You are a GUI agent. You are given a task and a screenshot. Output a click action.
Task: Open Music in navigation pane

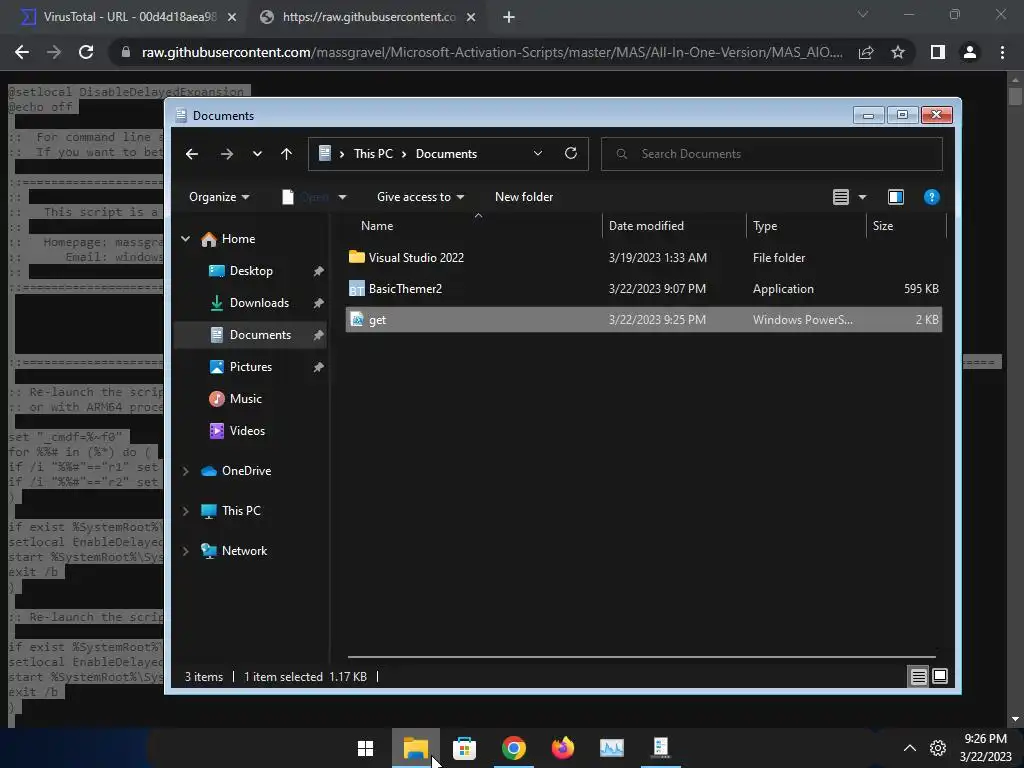click(x=245, y=399)
